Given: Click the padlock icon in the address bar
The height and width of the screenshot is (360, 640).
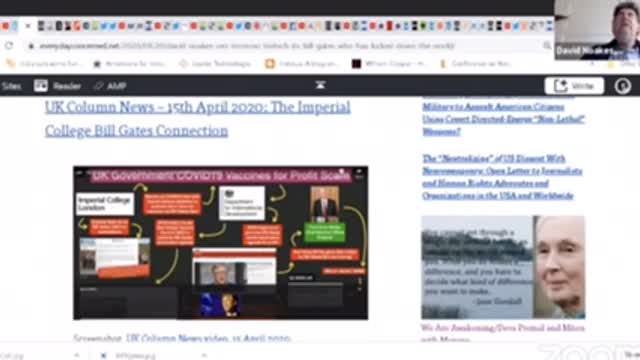Looking at the screenshot, I should pyautogui.click(x=31, y=46).
